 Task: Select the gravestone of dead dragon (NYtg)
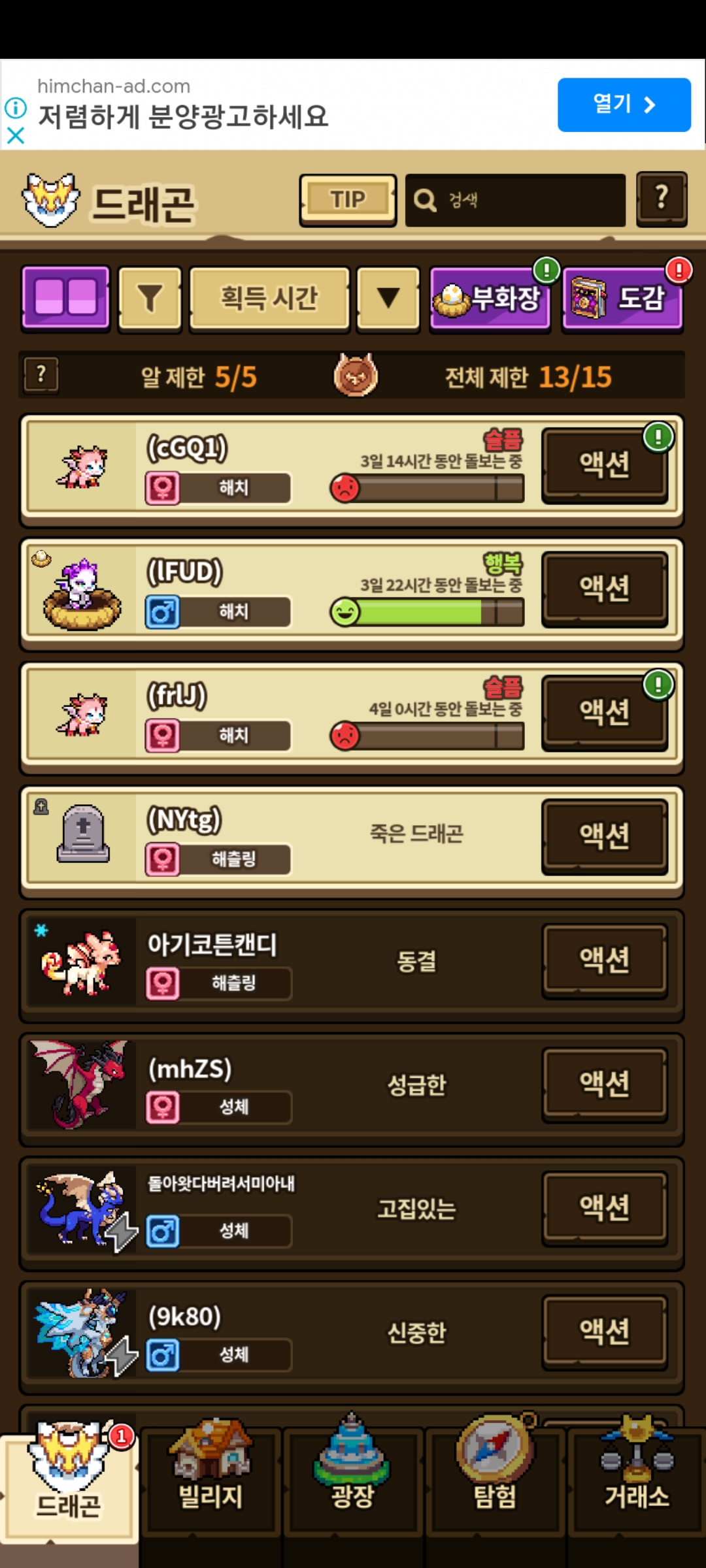[82, 834]
